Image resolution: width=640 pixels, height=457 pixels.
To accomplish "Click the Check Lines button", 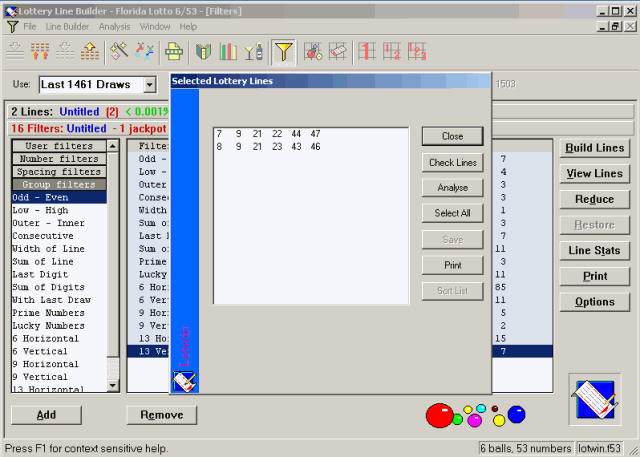I will coord(453,162).
